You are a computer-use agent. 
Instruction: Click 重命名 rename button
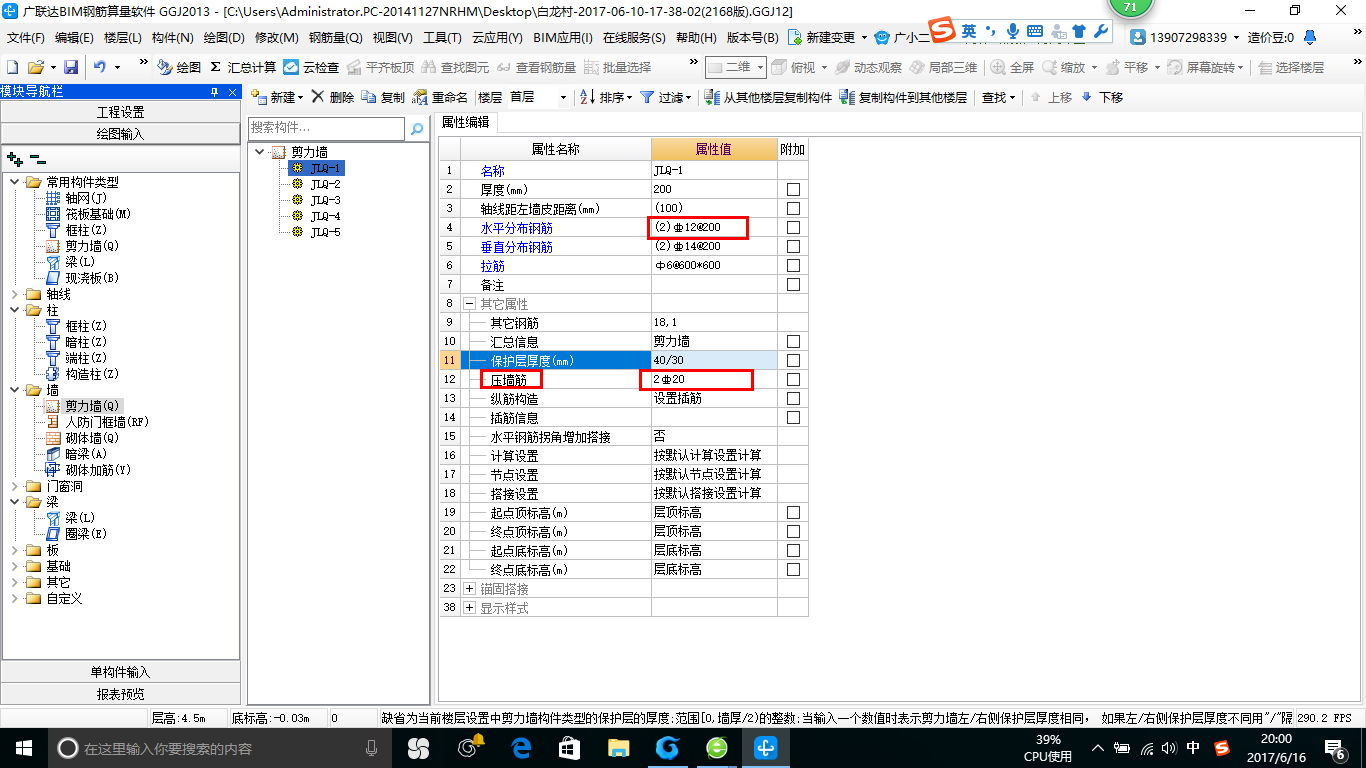(x=441, y=97)
